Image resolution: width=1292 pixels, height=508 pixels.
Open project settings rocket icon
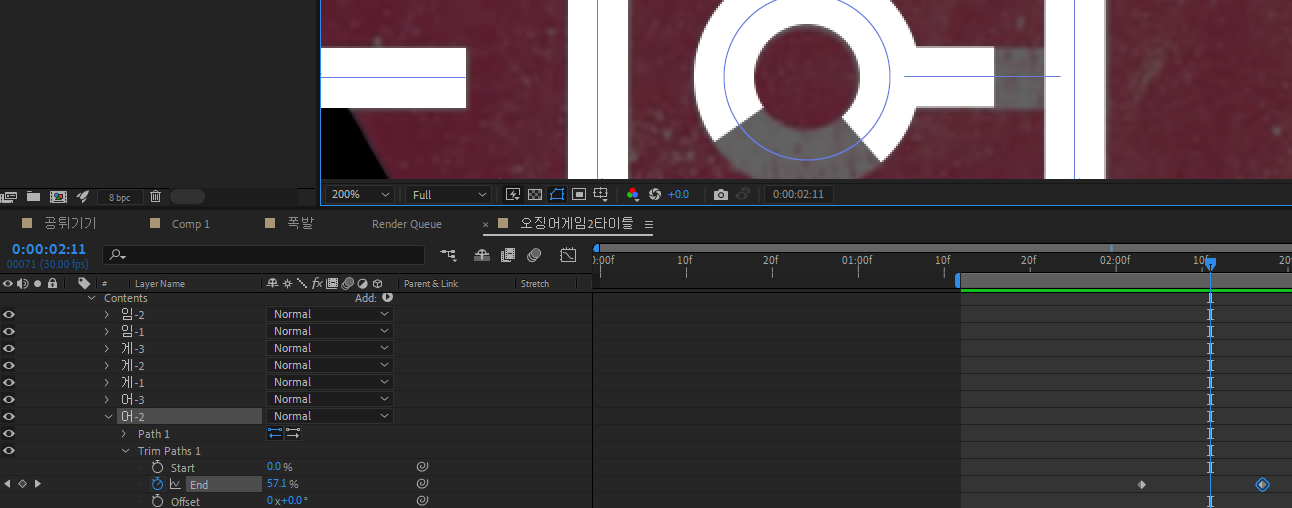(83, 196)
